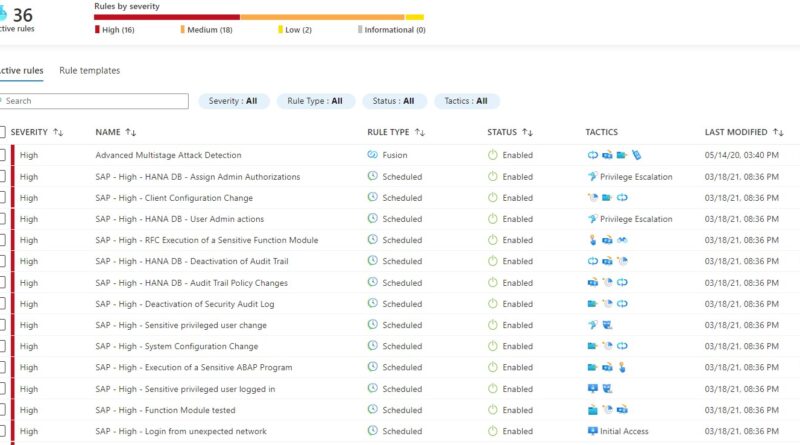Screen dimensions: 800x445
Task: Click Privilege Escalation tactic icon for Assign Admin Authorizations
Action: [x=592, y=177]
